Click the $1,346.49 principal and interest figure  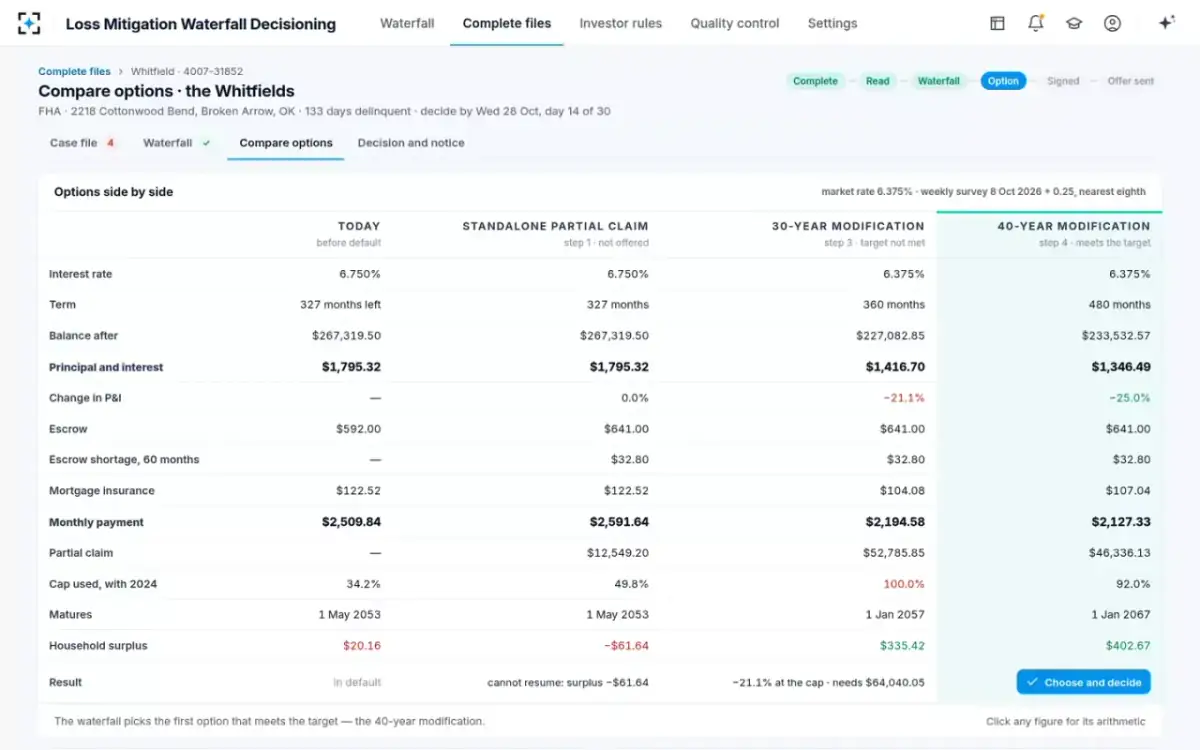tap(1121, 367)
